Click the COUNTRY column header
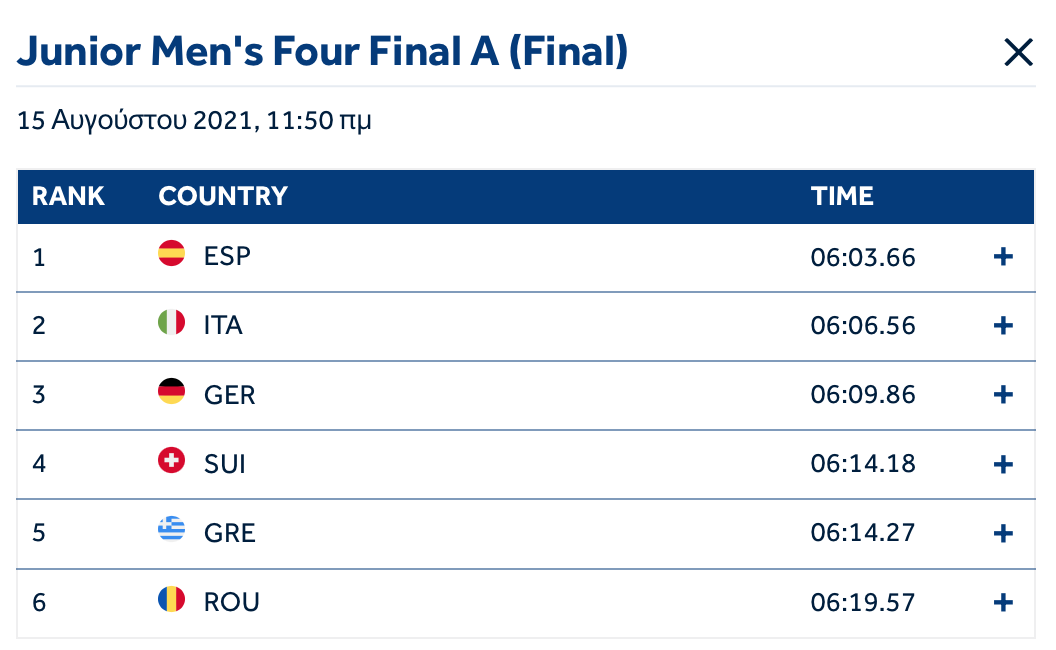1056x650 pixels. 223,196
